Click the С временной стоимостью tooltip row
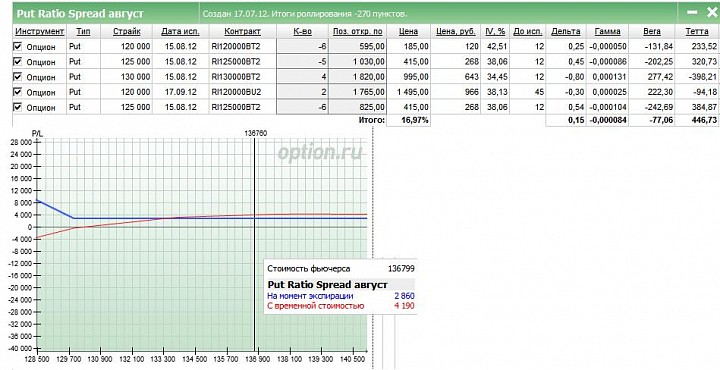Image resolution: width=720 pixels, height=370 pixels. (x=340, y=306)
